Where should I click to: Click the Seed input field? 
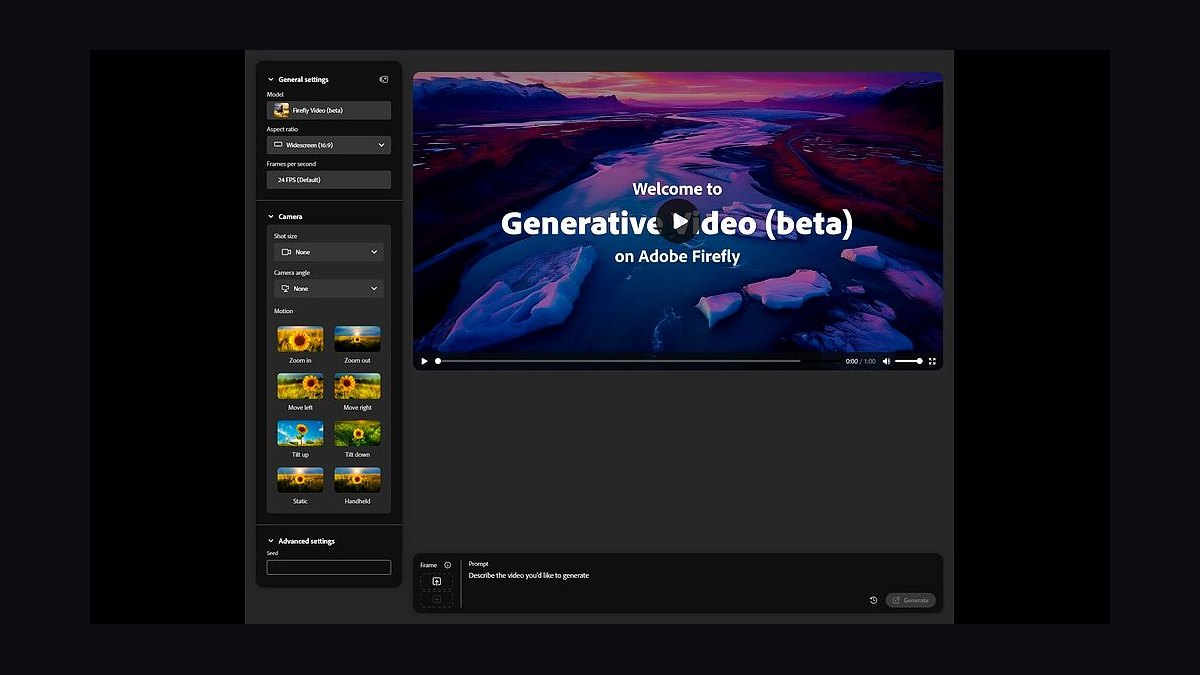[329, 567]
